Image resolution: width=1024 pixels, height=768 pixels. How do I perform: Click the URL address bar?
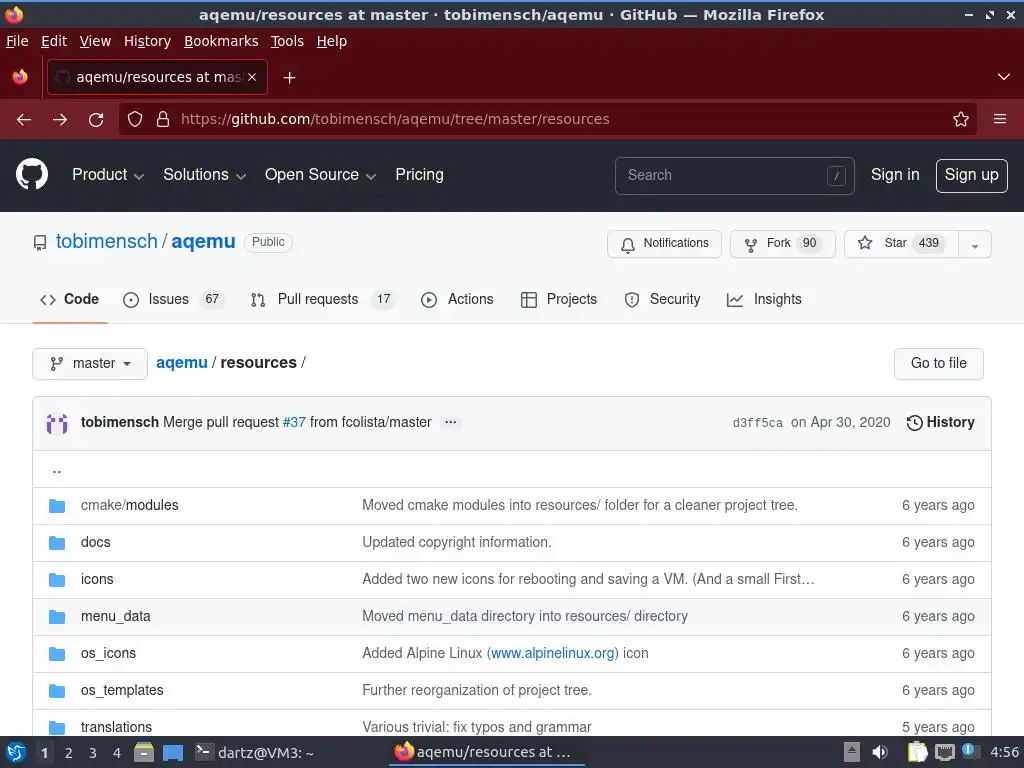[547, 119]
